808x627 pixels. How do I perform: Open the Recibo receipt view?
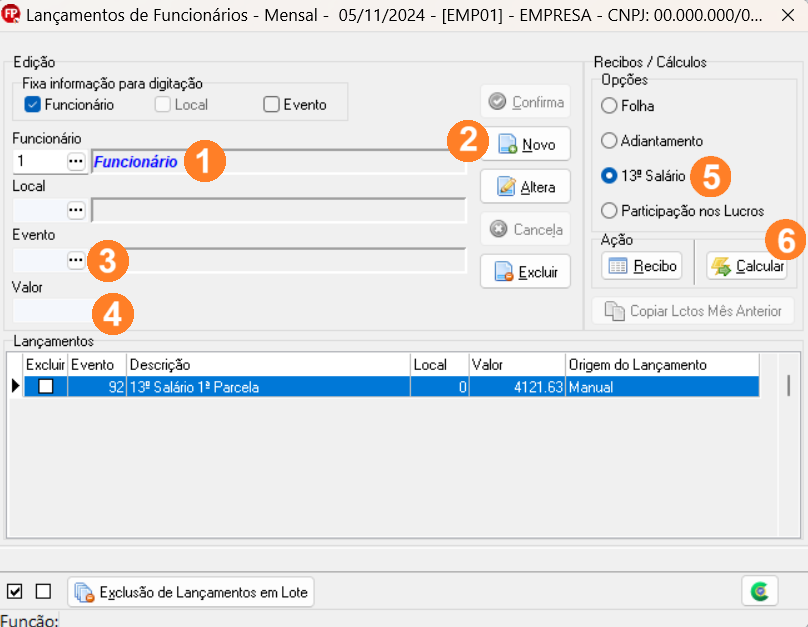pos(642,266)
